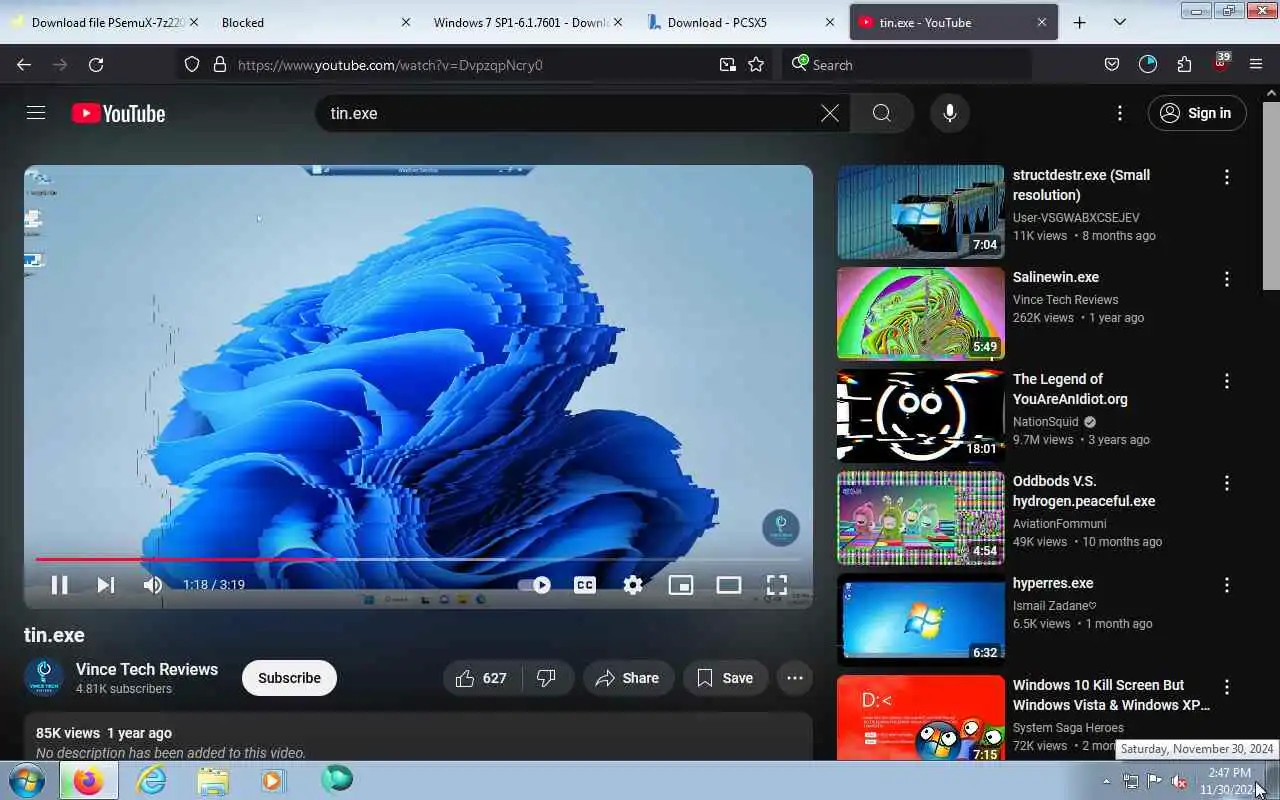Image resolution: width=1280 pixels, height=800 pixels.
Task: Like the video with 627 likes
Action: (481, 678)
